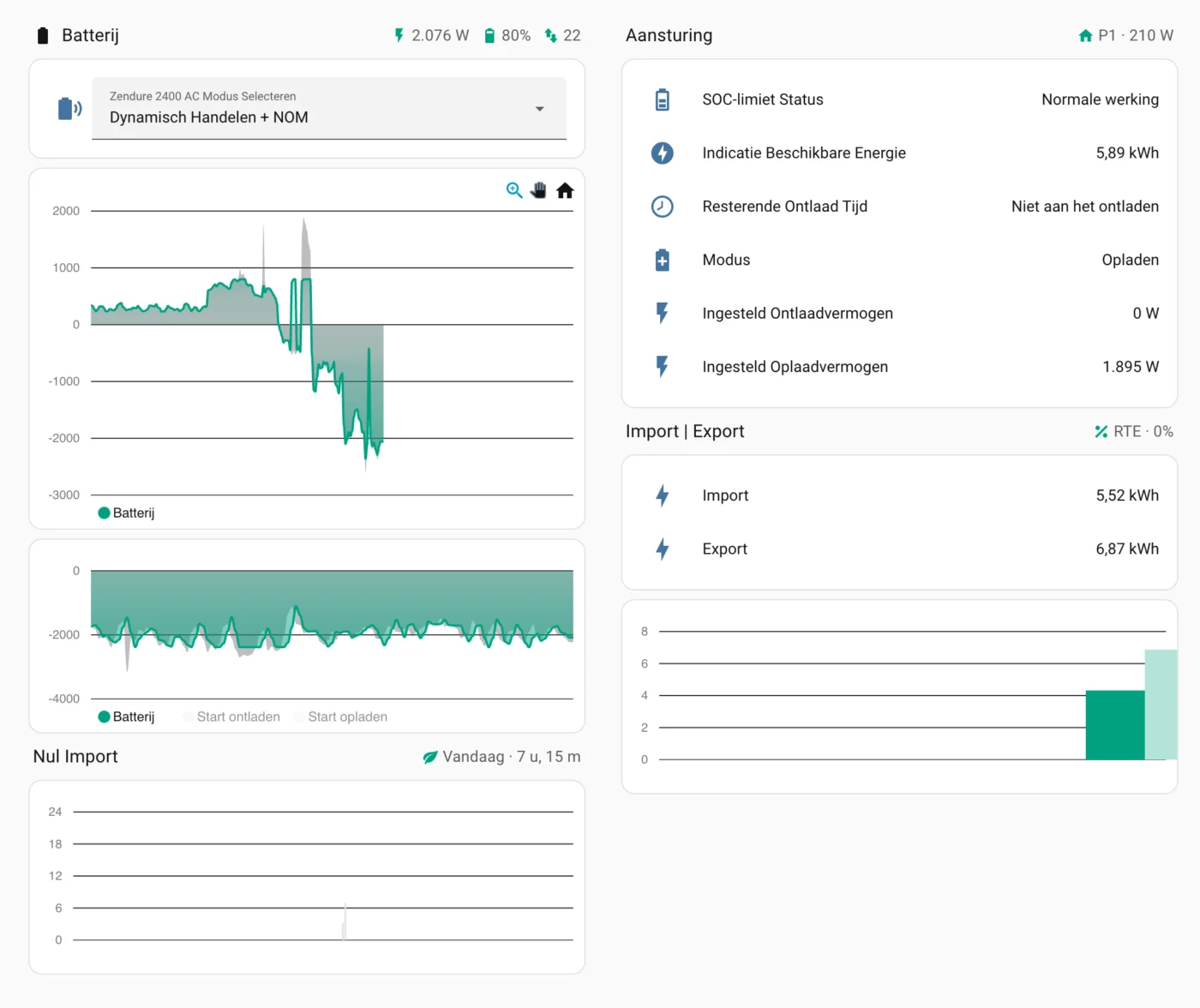Toggle the Batterij legend in the upper chart
Screen dimensions: 1200x1008
(x=127, y=513)
